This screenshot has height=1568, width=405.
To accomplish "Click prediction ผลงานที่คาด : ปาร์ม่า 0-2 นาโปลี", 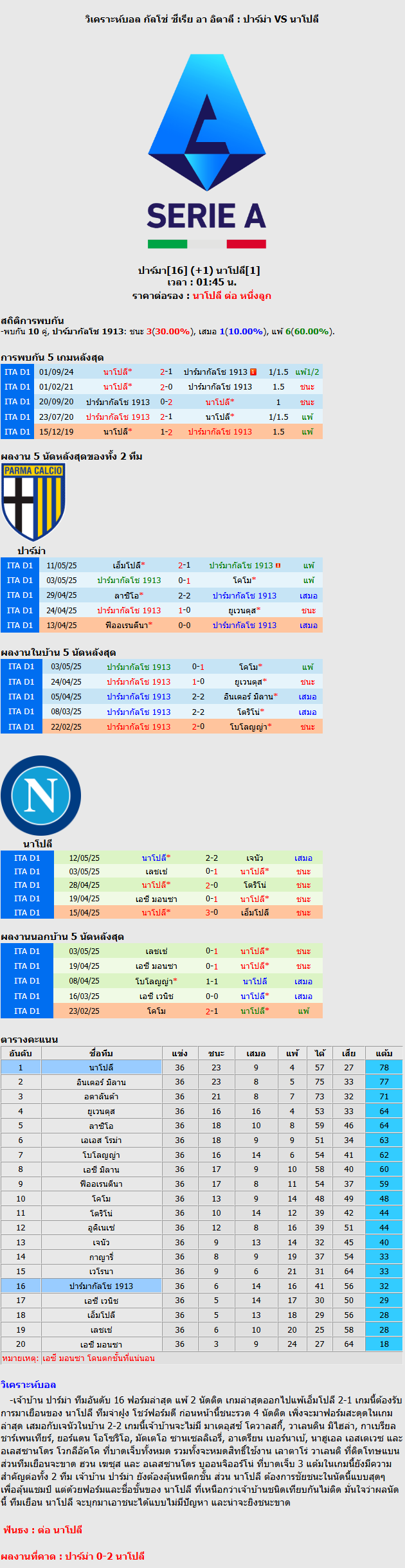I will point(73,1556).
